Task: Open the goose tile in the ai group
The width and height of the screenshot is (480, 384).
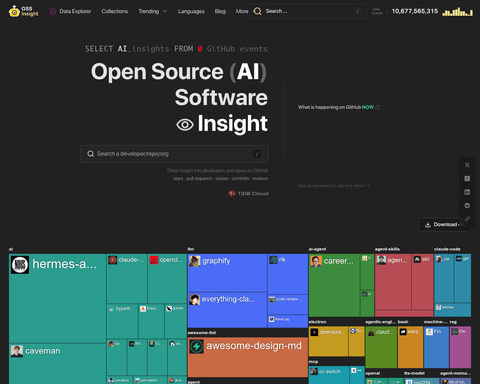Action: pyautogui.click(x=175, y=321)
